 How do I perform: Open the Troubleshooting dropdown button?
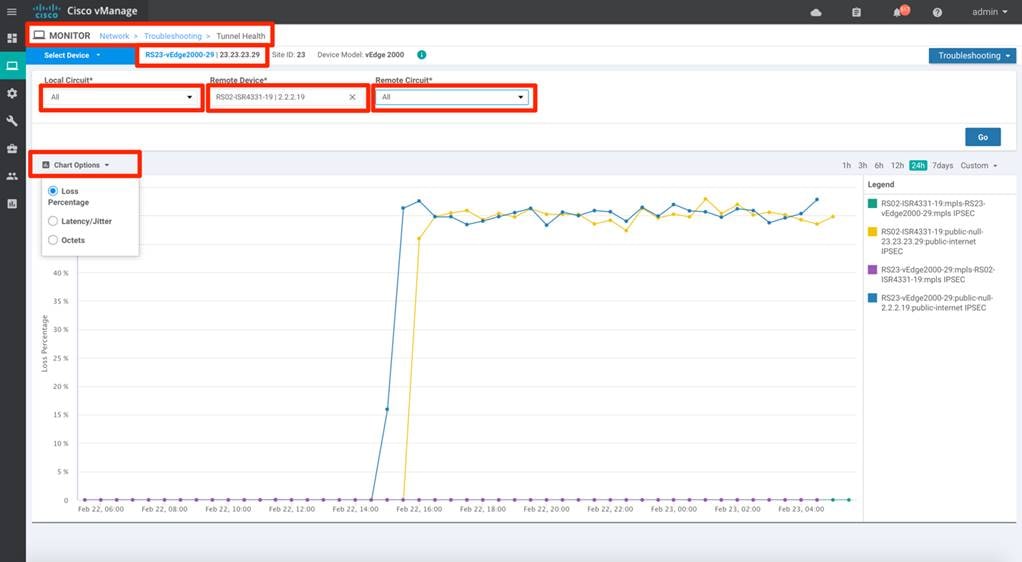click(x=972, y=55)
